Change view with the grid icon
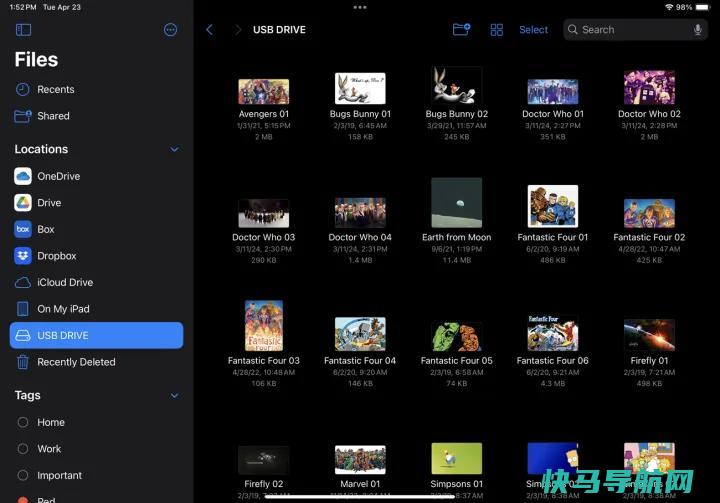 (x=496, y=30)
